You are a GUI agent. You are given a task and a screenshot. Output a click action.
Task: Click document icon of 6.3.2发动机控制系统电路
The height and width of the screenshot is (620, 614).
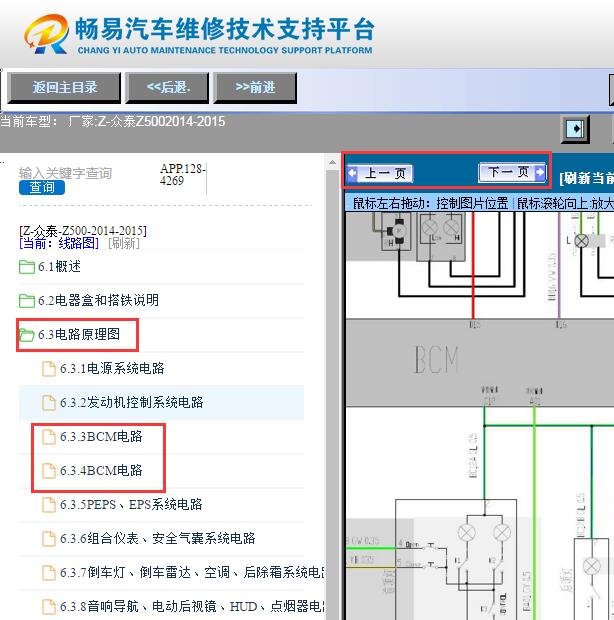click(x=49, y=403)
